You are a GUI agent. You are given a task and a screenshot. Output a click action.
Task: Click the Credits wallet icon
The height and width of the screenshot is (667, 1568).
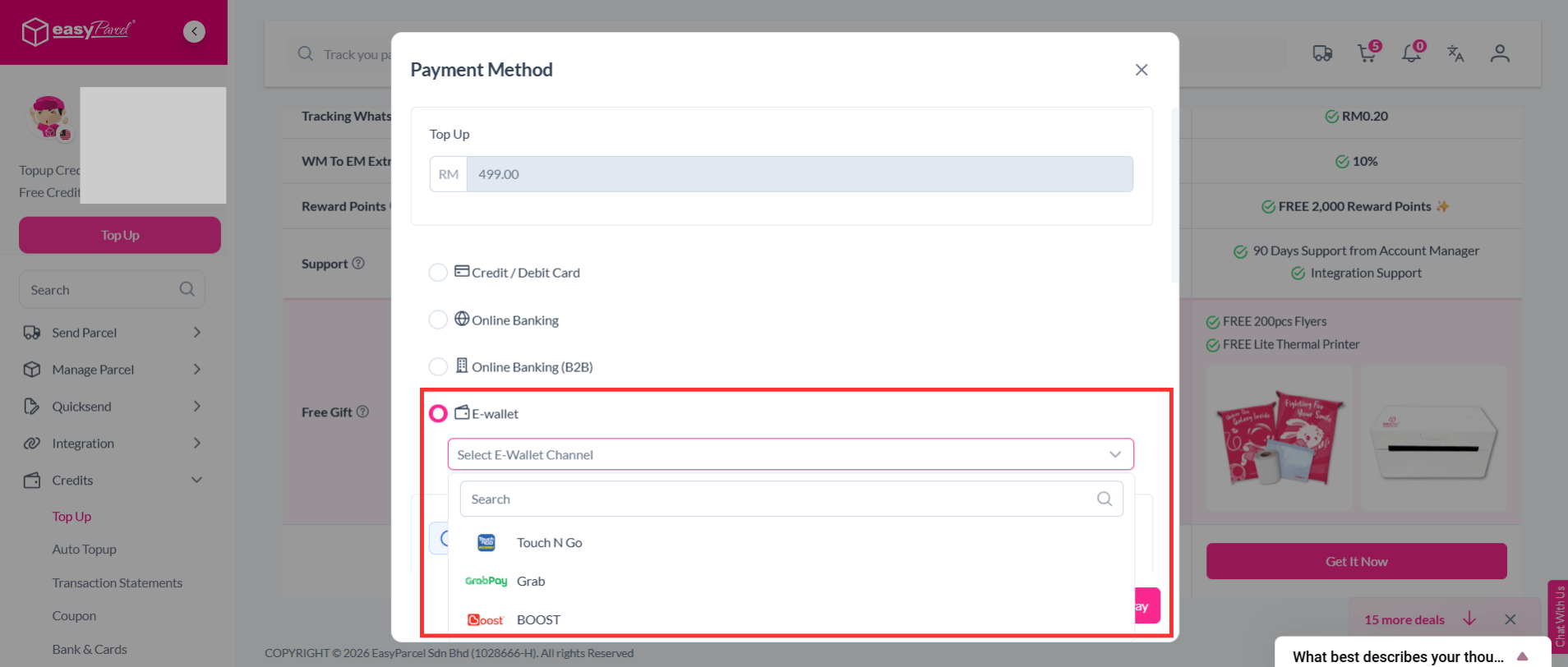point(32,481)
